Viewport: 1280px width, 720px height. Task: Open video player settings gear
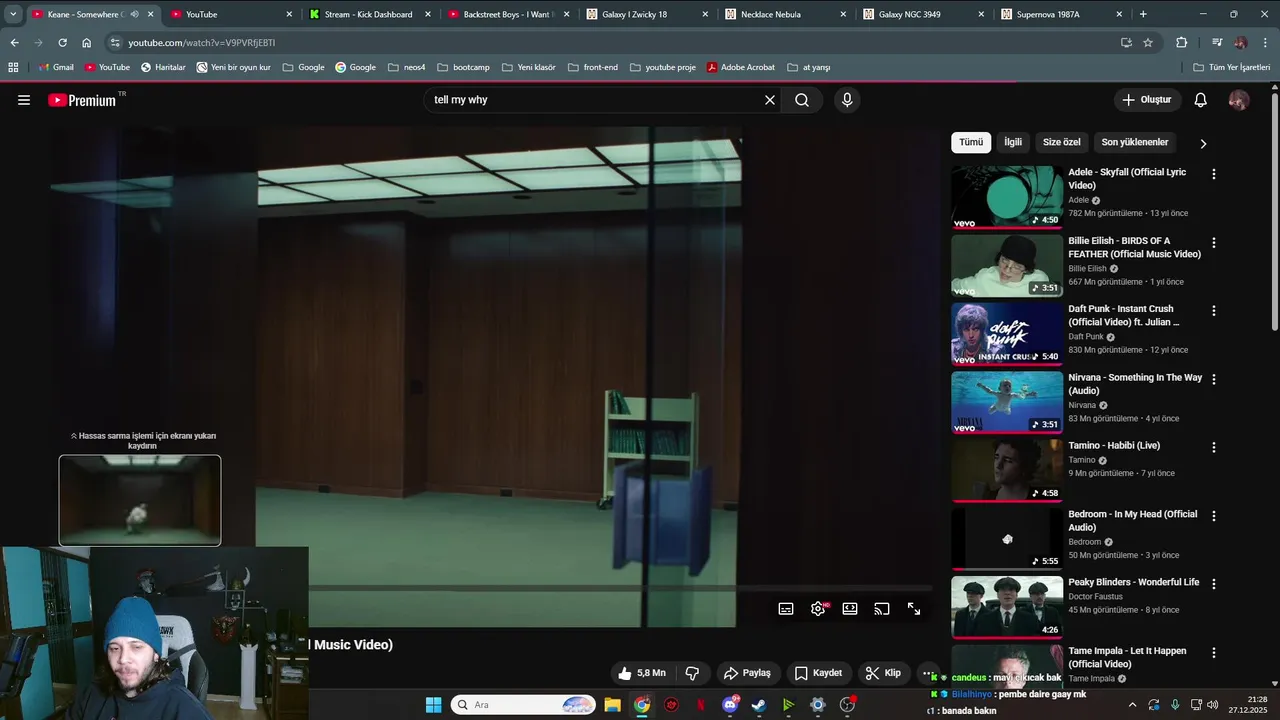click(818, 609)
